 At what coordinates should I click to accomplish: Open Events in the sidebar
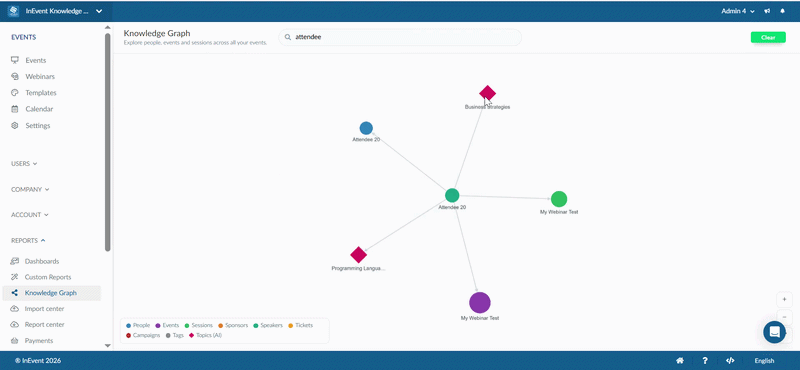click(x=36, y=60)
